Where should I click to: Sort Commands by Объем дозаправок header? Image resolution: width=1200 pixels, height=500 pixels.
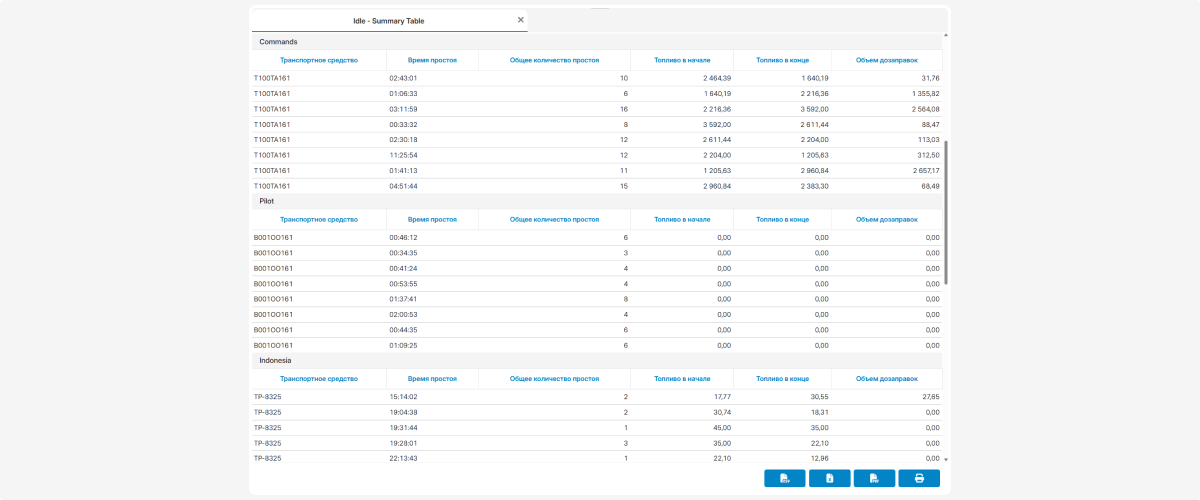[x=887, y=60]
